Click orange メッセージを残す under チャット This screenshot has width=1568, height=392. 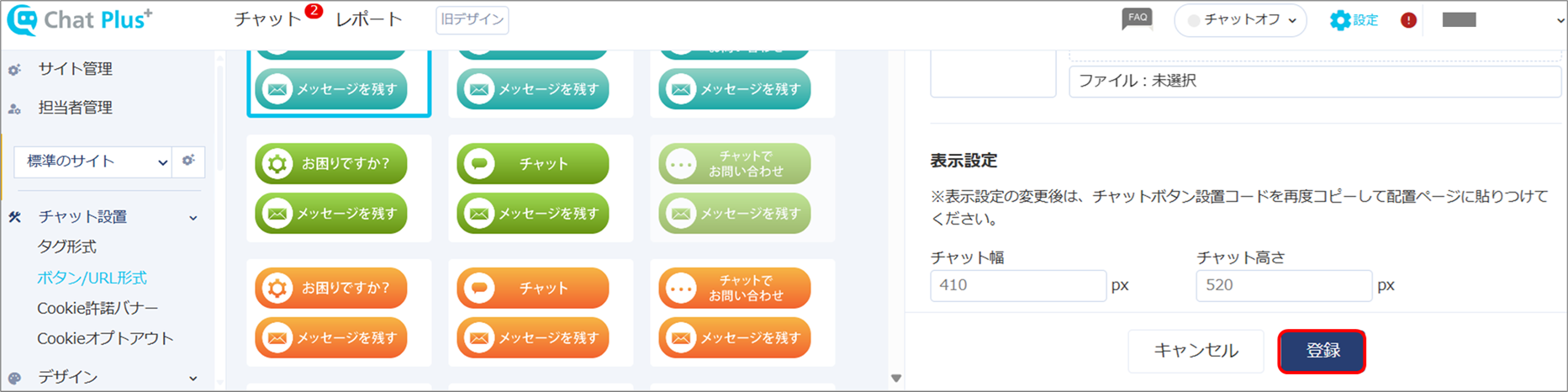tap(533, 338)
